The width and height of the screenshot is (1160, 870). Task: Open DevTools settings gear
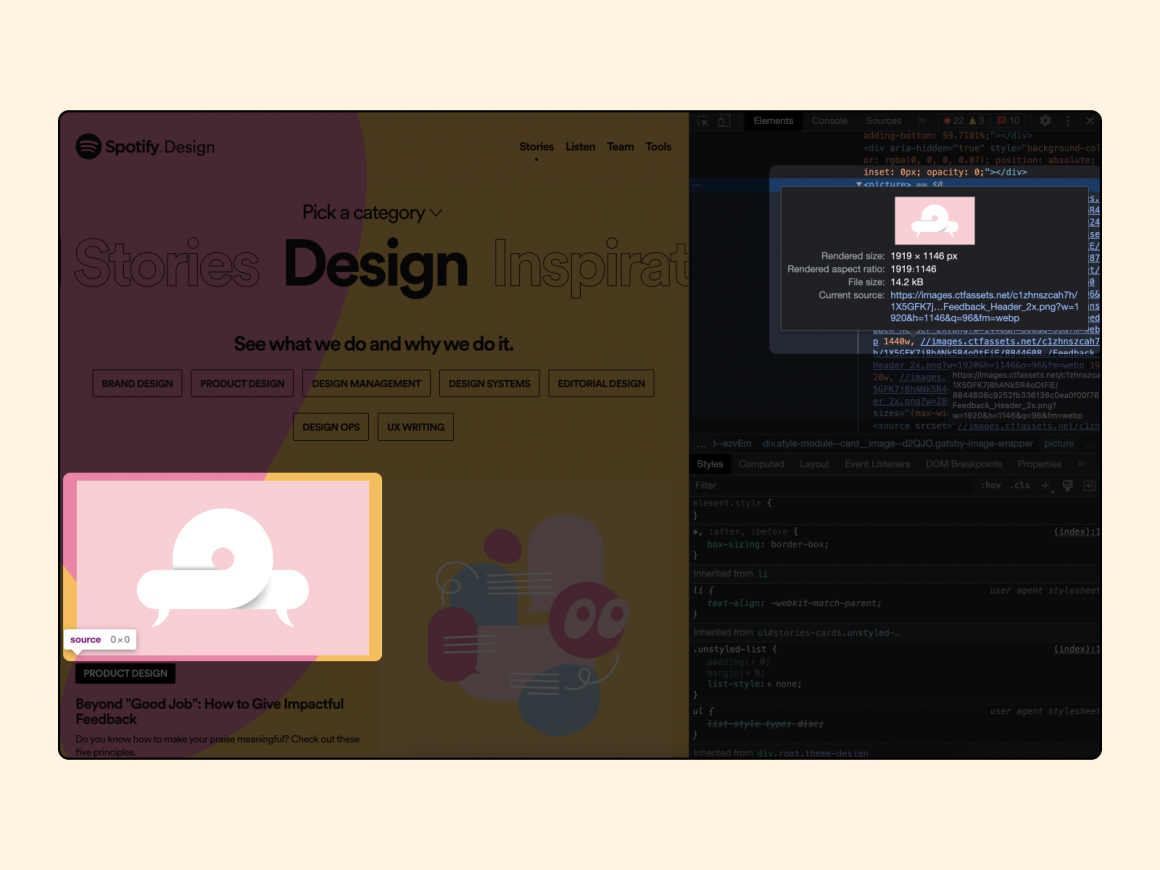pos(1045,121)
